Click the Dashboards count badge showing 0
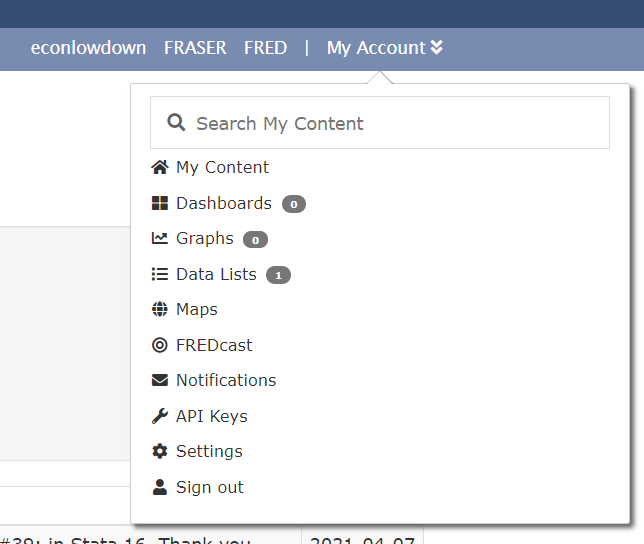644x544 pixels. [x=294, y=204]
